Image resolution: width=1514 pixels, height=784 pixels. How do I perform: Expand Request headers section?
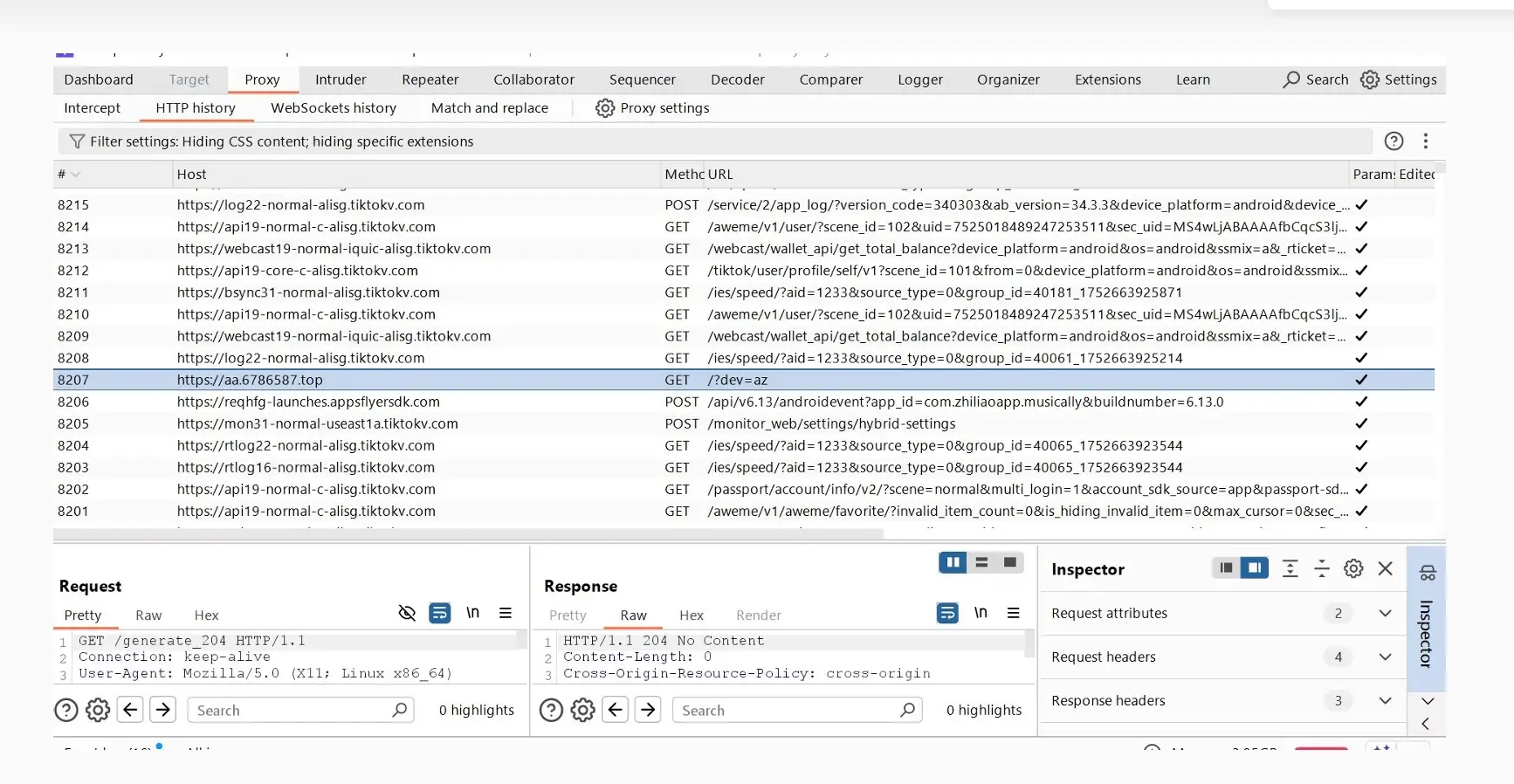coord(1385,657)
